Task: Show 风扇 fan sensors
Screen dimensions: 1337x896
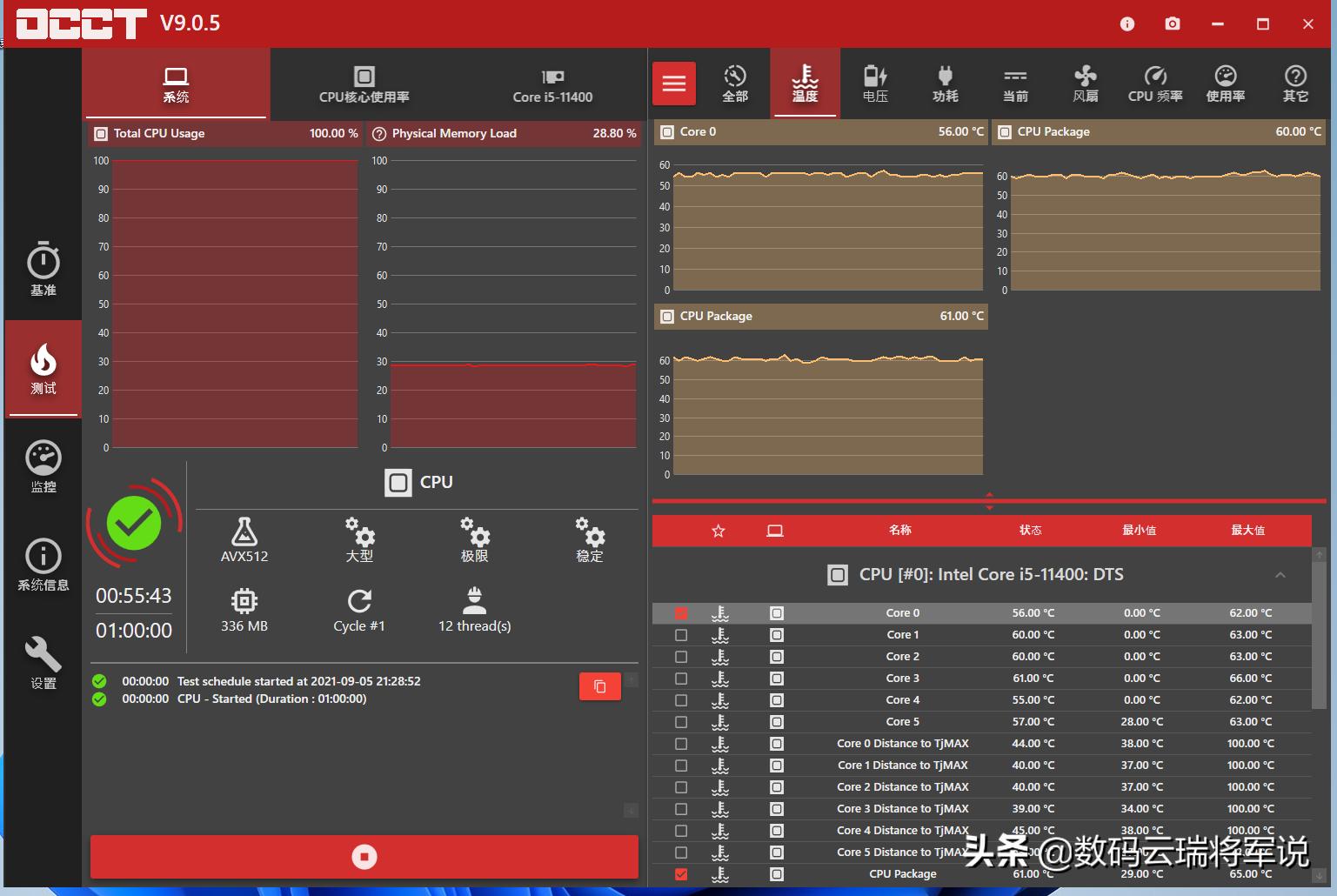Action: point(1085,84)
